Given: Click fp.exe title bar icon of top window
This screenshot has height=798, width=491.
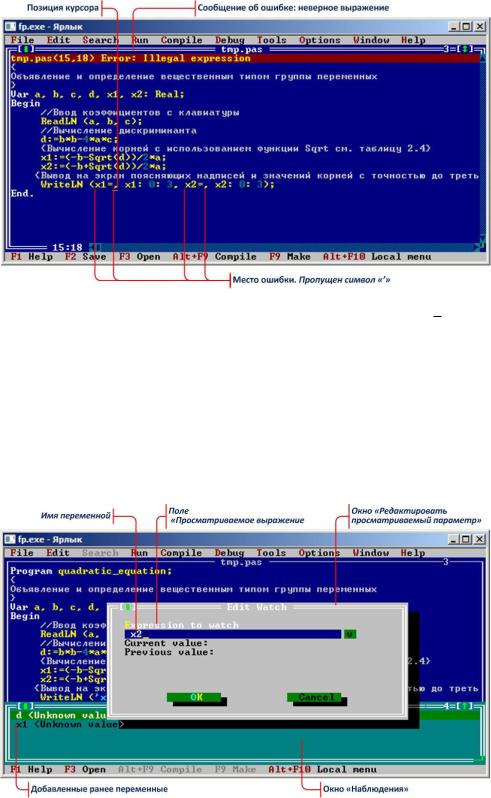Looking at the screenshot, I should coord(10,26).
